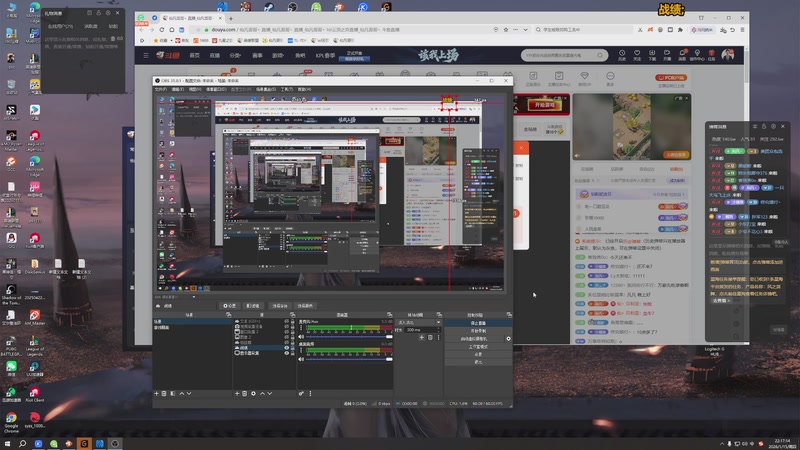The height and width of the screenshot is (450, 800).
Task: Open OBS 编辑 menu
Action: [178, 89]
